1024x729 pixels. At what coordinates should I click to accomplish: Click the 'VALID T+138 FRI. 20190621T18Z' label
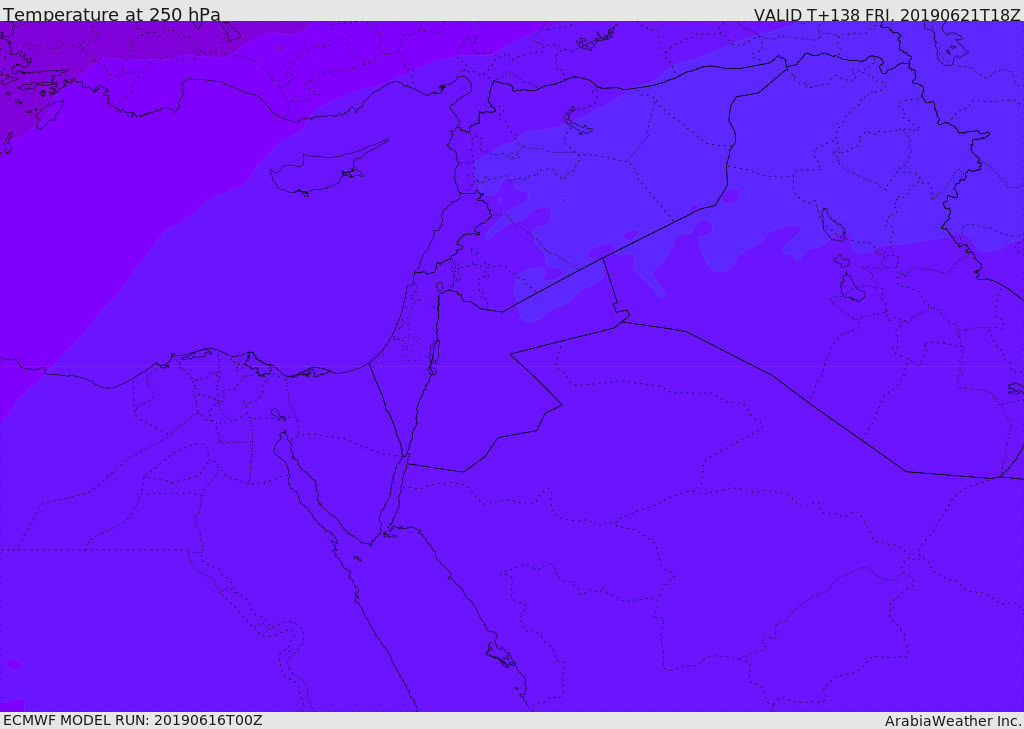coord(887,14)
